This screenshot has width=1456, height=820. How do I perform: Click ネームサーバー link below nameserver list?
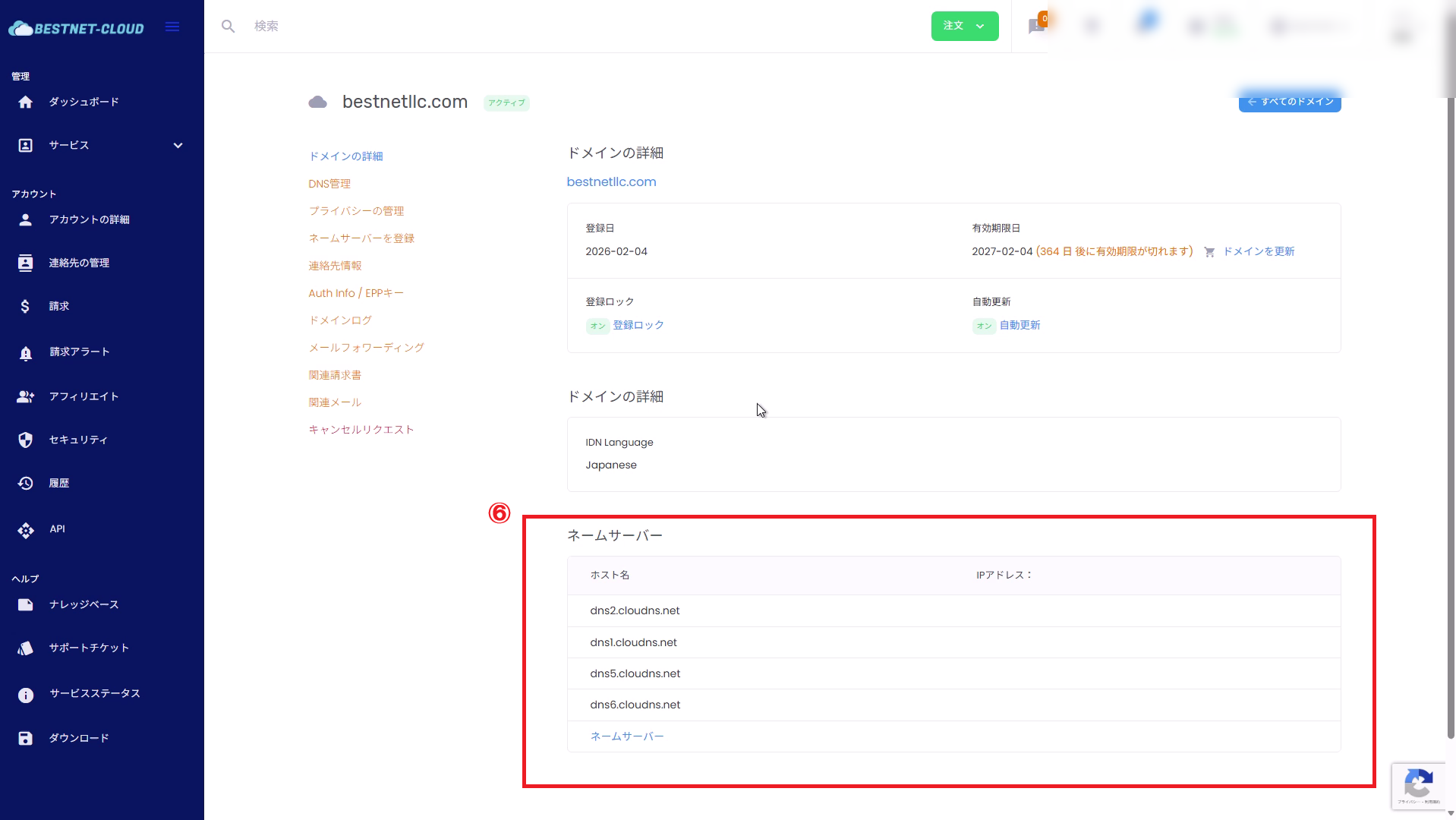[x=626, y=736]
